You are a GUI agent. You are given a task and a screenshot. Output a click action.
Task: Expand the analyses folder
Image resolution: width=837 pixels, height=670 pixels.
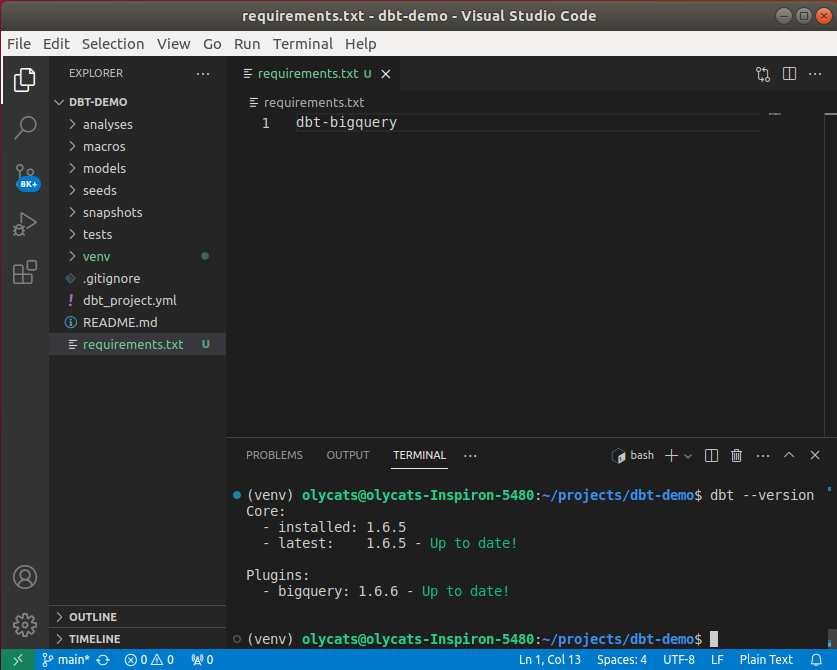click(x=137, y=124)
